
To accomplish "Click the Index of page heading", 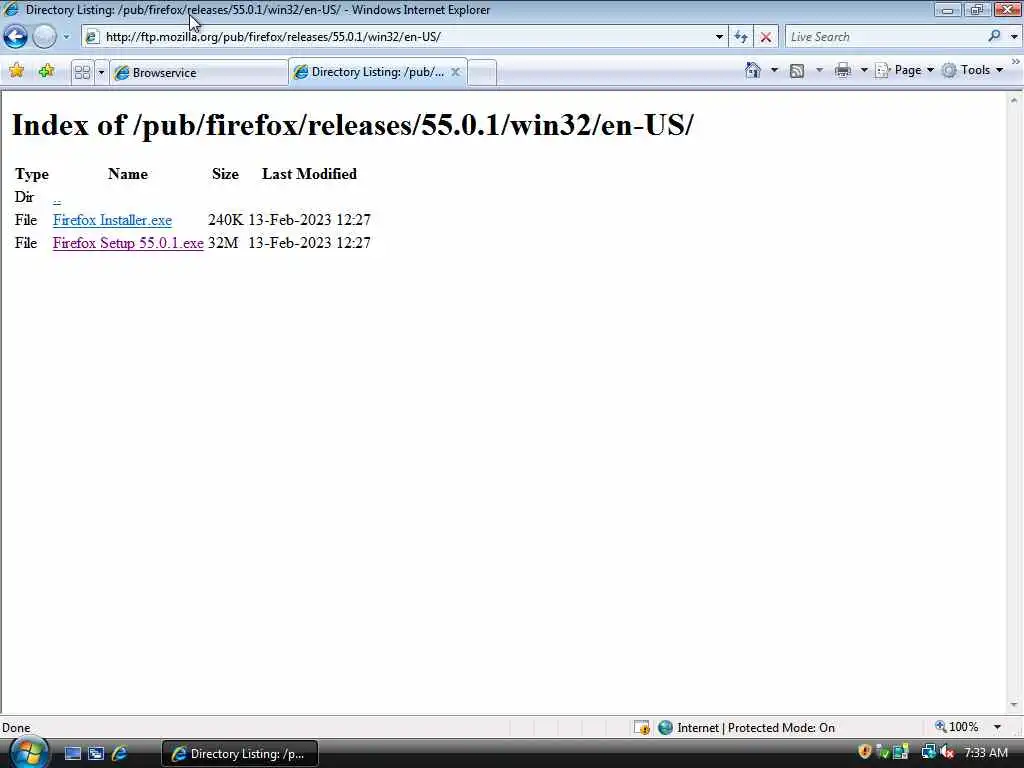I will pyautogui.click(x=353, y=125).
